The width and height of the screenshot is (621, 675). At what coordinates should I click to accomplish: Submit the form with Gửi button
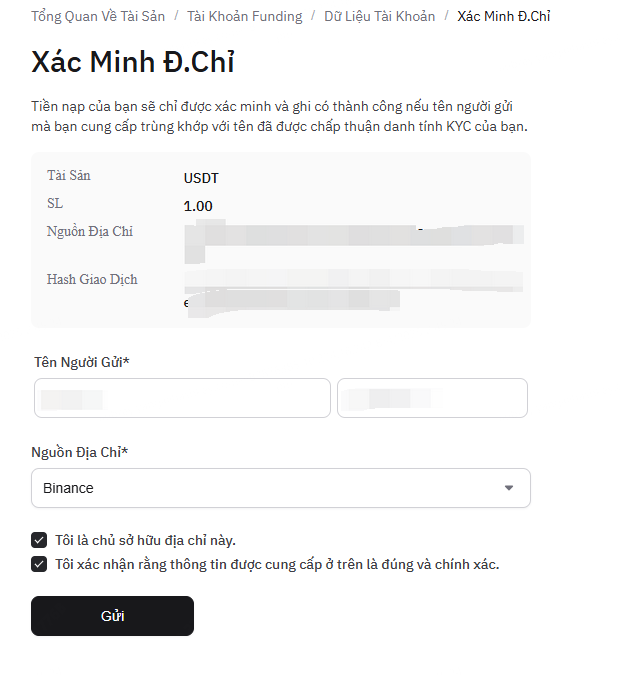(112, 616)
